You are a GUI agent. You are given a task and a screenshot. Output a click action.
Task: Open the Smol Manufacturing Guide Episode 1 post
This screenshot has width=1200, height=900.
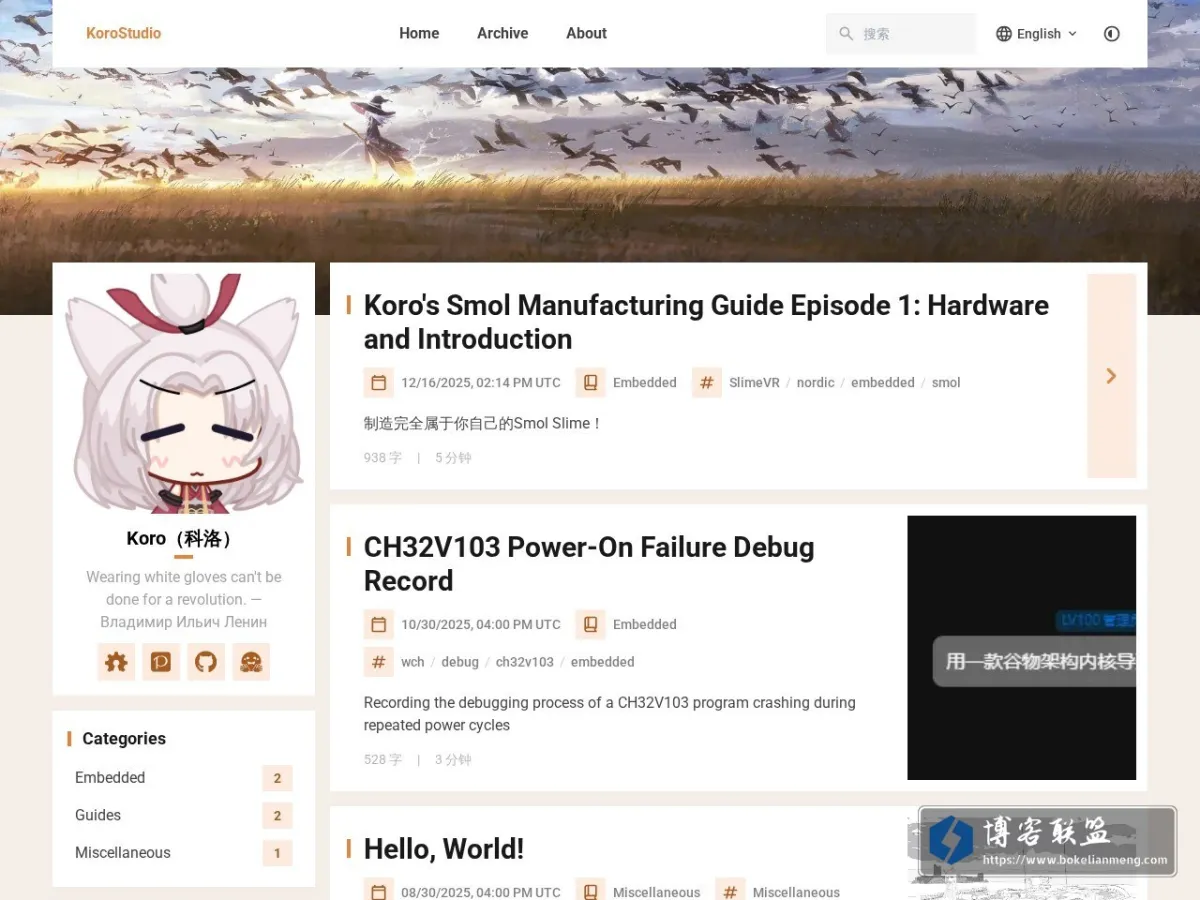pos(706,322)
